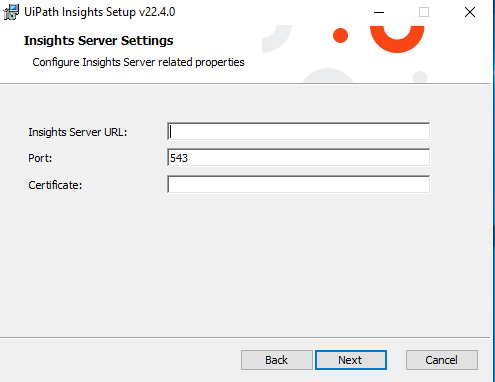Click the Port field containing 543
The height and width of the screenshot is (382, 495).
(x=298, y=158)
